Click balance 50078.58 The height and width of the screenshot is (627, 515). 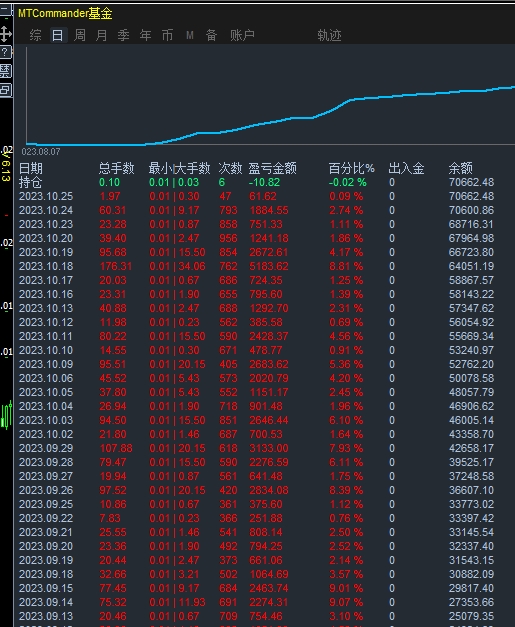(471, 378)
